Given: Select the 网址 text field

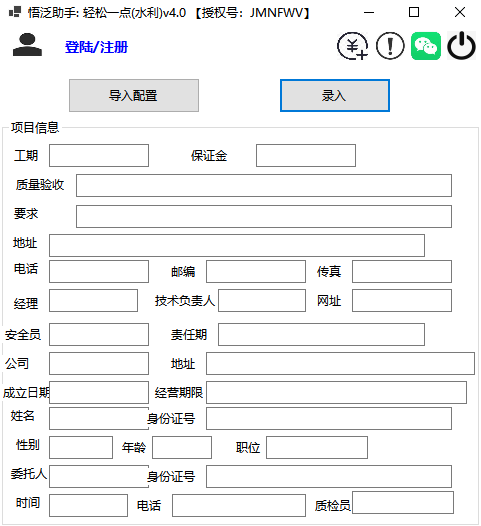Looking at the screenshot, I should pyautogui.click(x=402, y=301).
